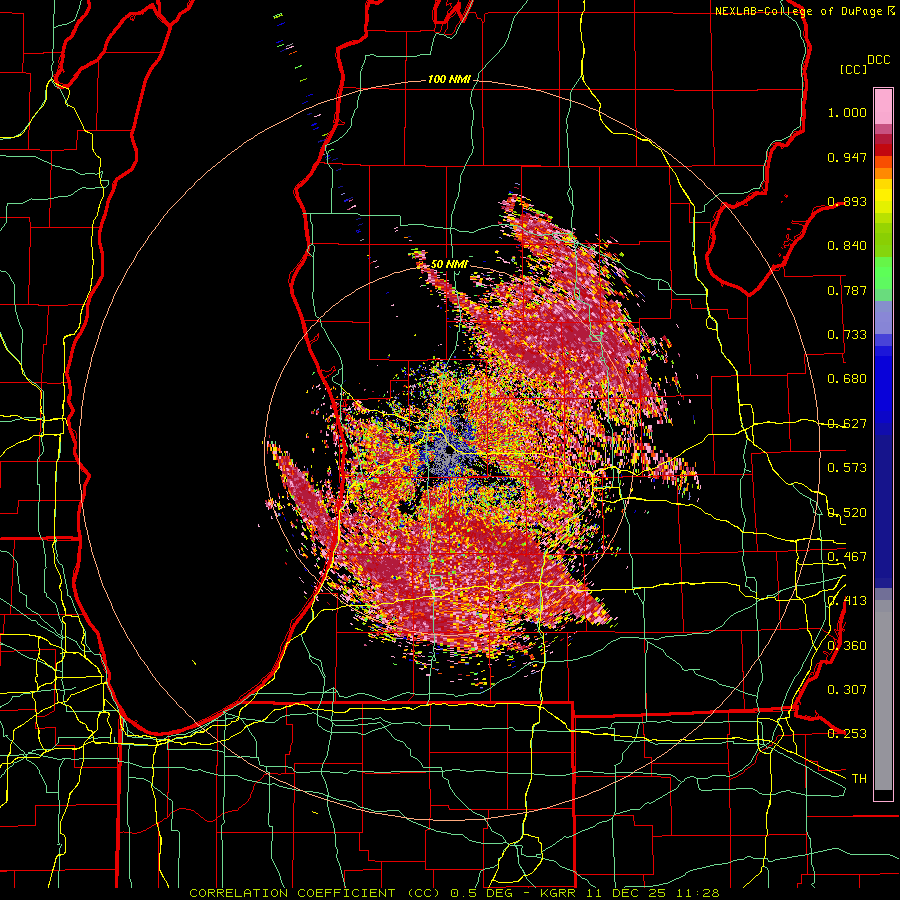
Task: Select the 0.787 value on the color scale
Action: tap(847, 290)
